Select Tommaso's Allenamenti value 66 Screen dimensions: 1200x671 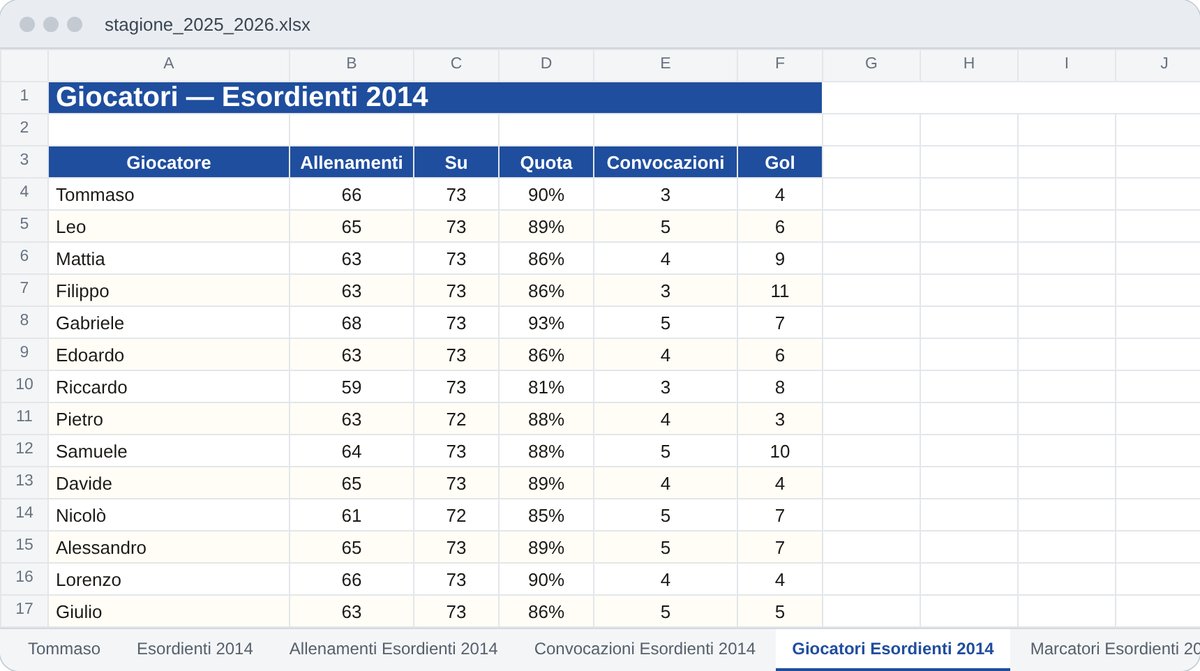351,195
